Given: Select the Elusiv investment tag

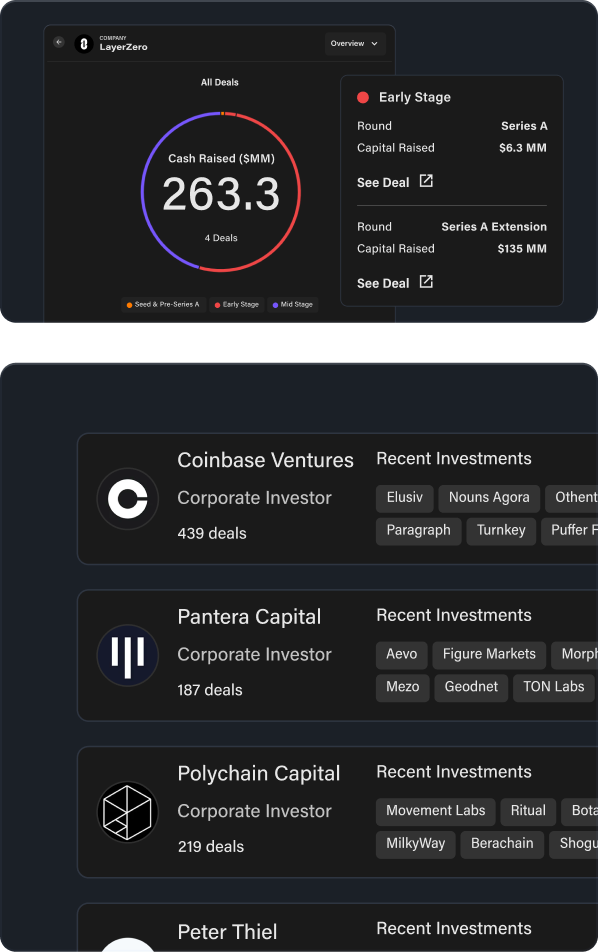Looking at the screenshot, I should pyautogui.click(x=404, y=498).
